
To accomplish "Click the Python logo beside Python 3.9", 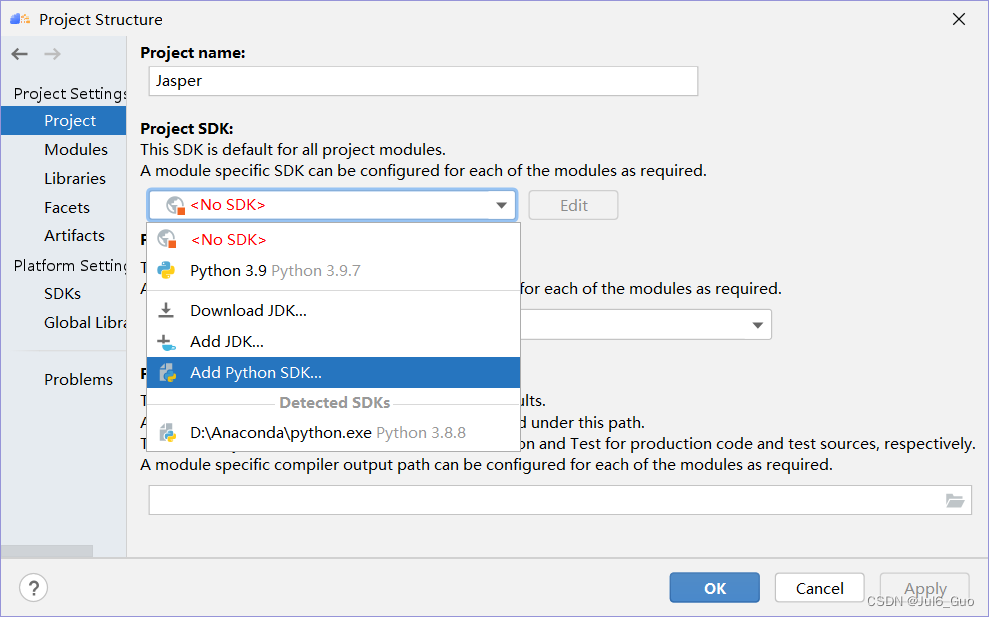I will [x=167, y=271].
